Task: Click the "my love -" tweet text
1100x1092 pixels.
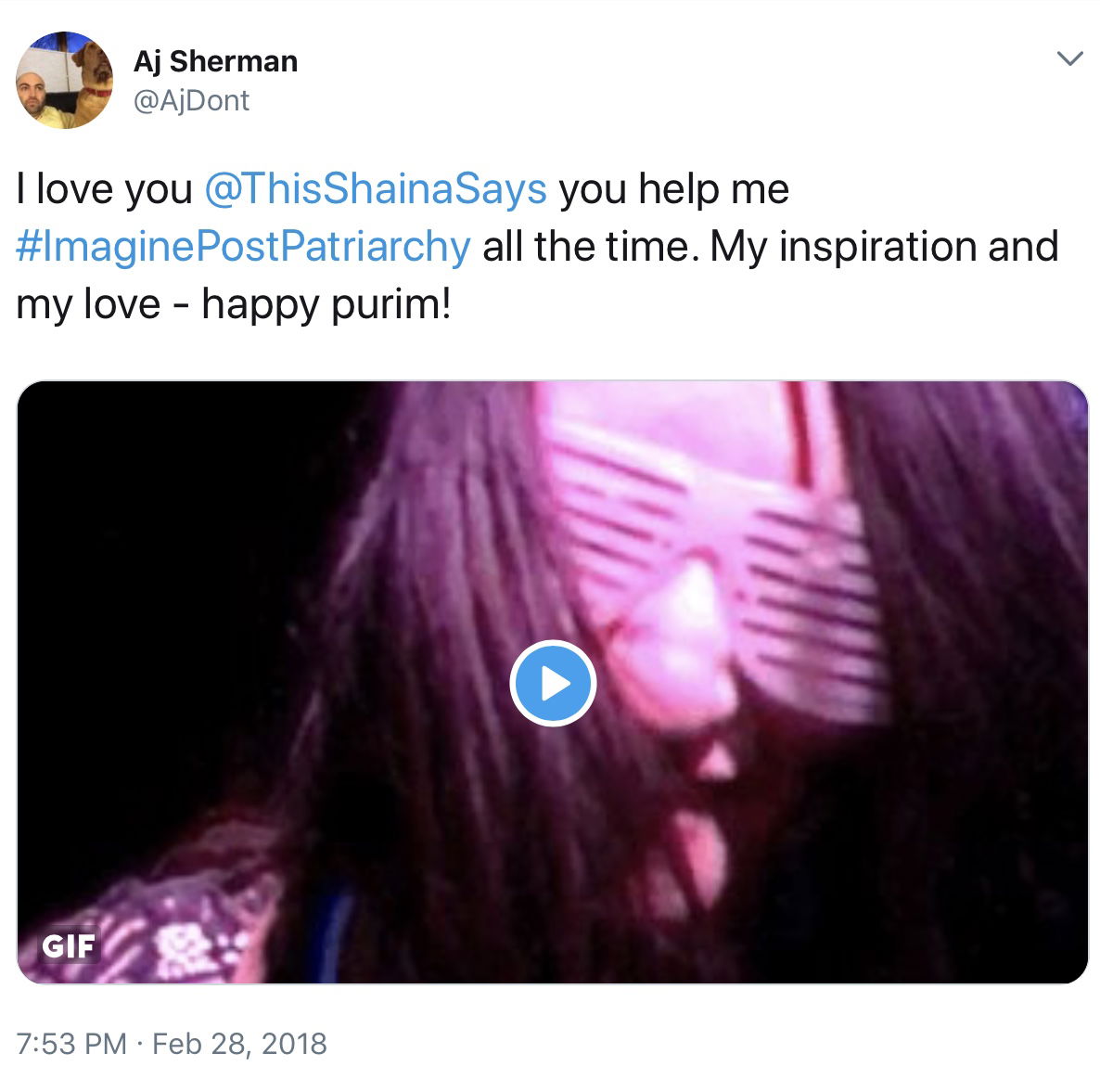Action: (104, 304)
